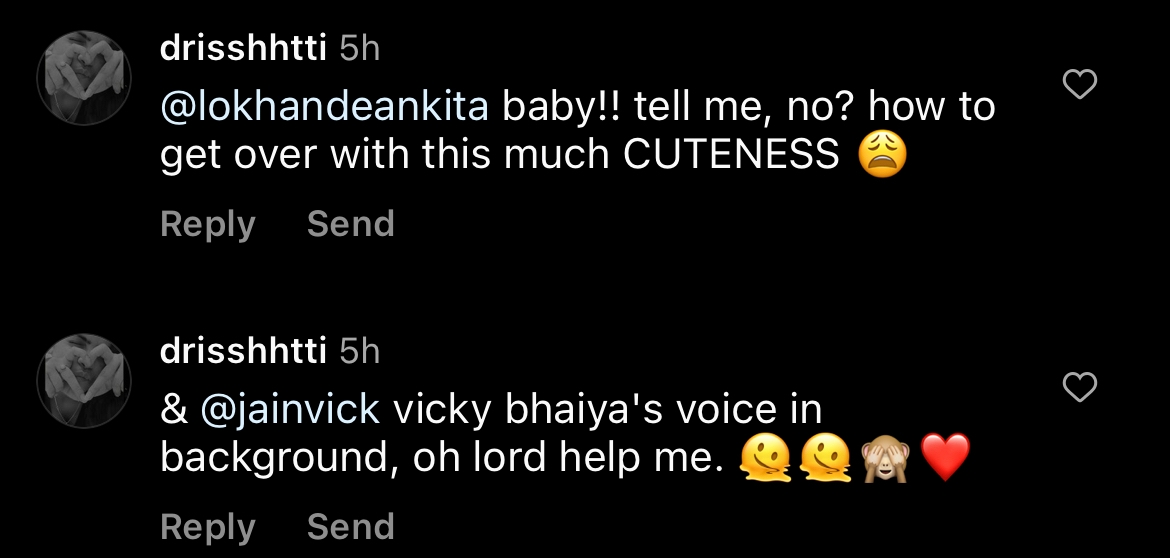Open drisshhtti's profile from the CUTENESS comment
This screenshot has width=1170, height=558.
[243, 48]
